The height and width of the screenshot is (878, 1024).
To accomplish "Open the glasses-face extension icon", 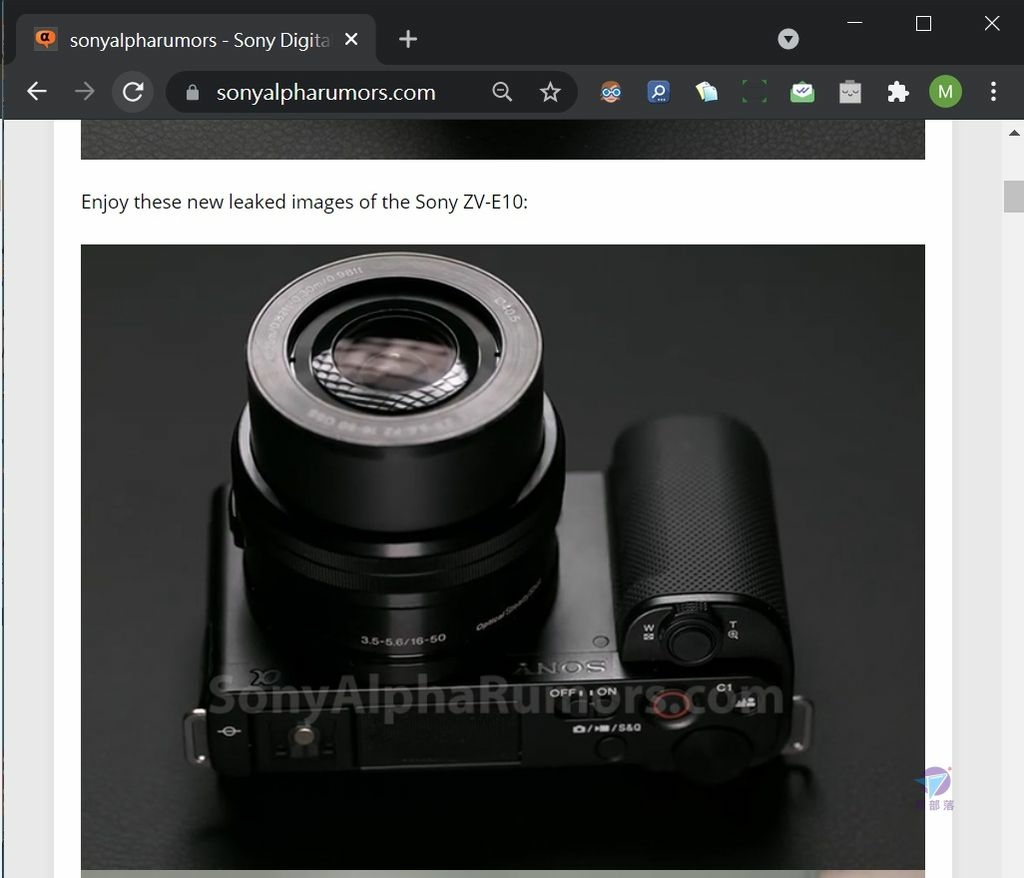I will pos(611,91).
